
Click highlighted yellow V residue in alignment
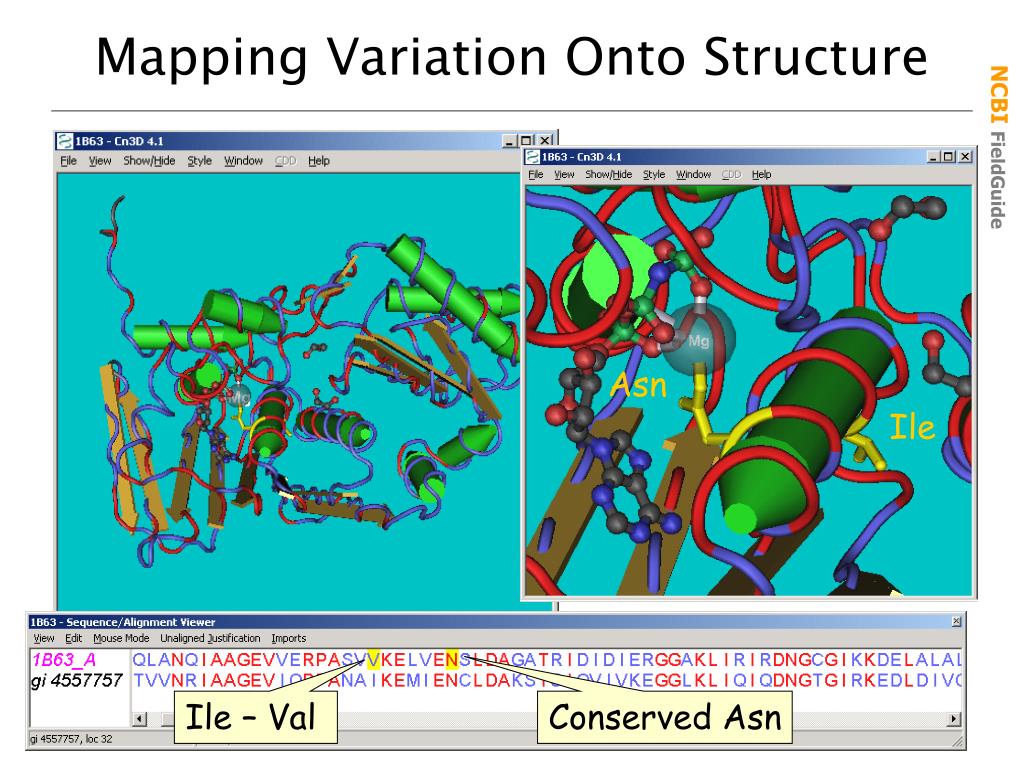click(373, 660)
